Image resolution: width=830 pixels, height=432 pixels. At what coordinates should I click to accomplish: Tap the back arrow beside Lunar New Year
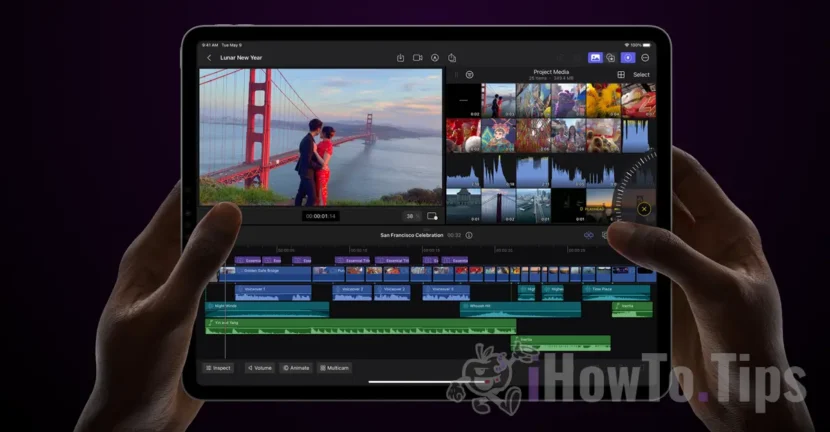pyautogui.click(x=209, y=58)
